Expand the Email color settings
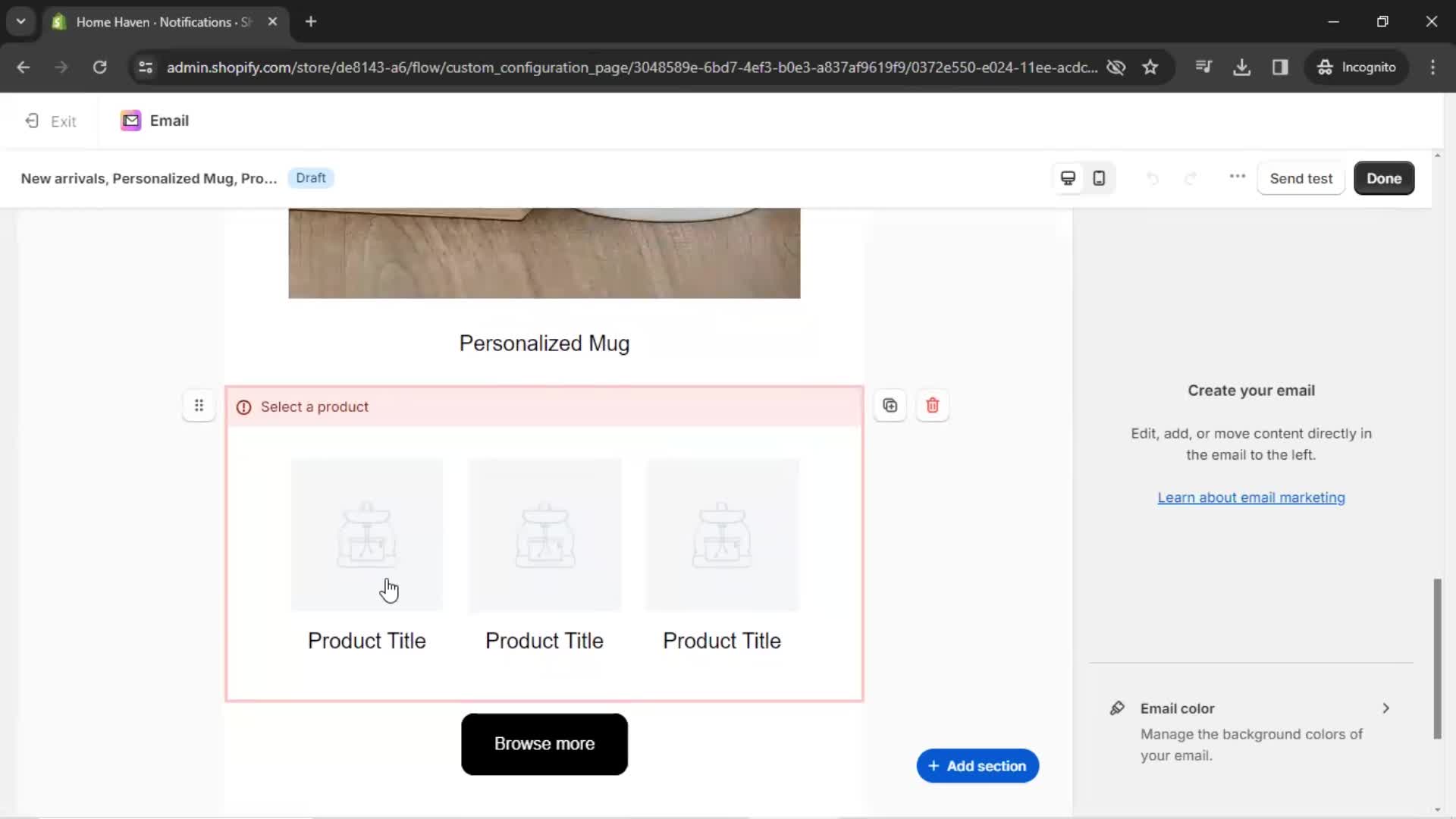Viewport: 1456px width, 819px height. [1388, 708]
